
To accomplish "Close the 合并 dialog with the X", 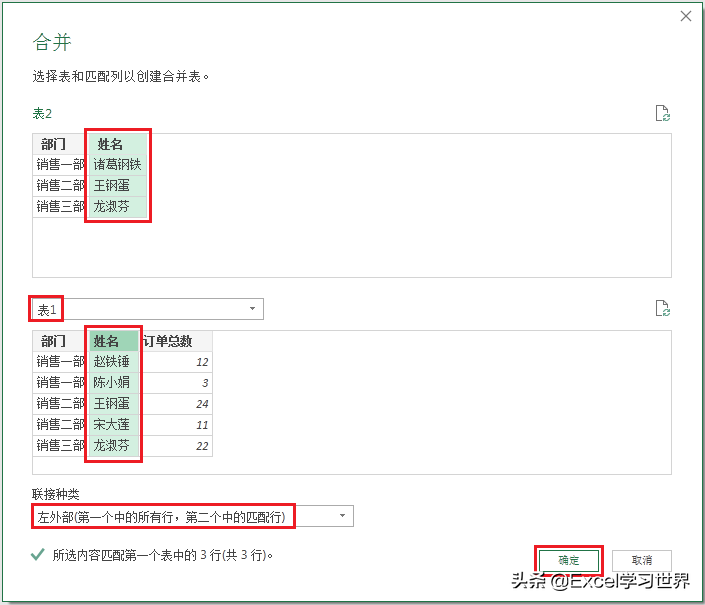I will click(x=686, y=16).
